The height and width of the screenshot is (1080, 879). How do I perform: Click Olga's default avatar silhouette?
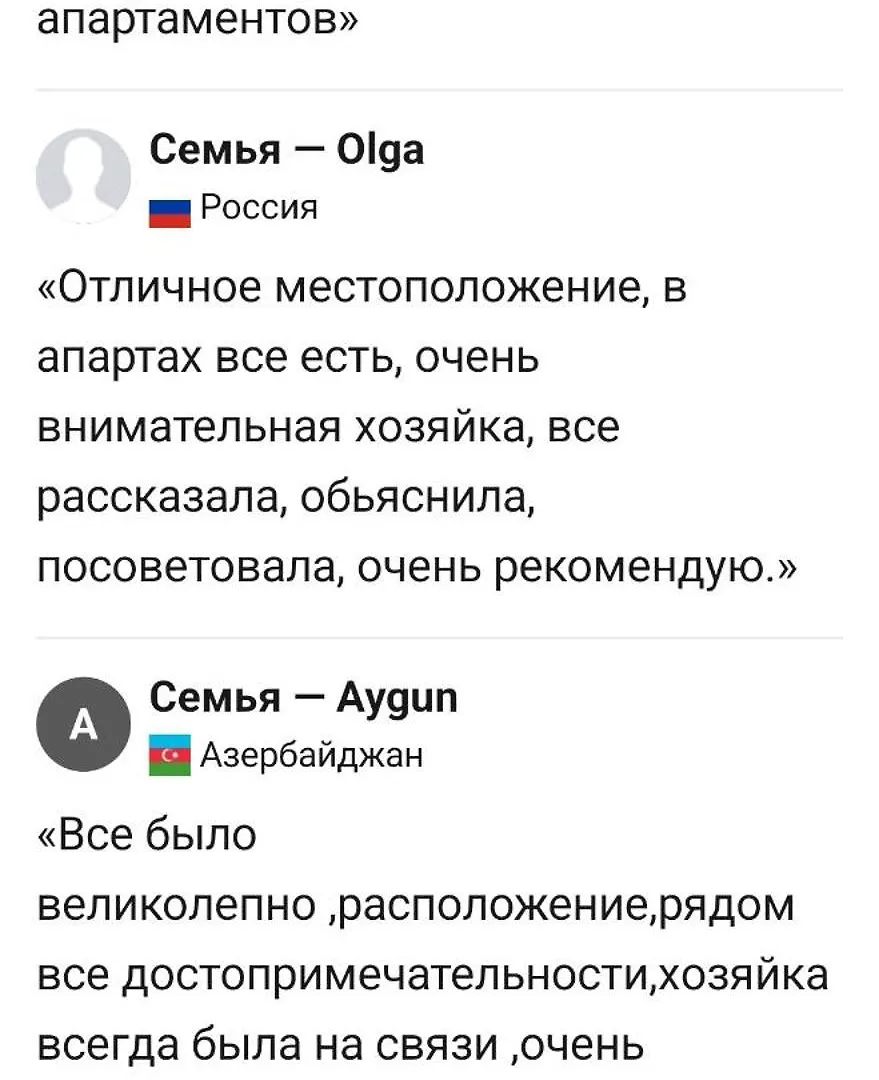83,176
